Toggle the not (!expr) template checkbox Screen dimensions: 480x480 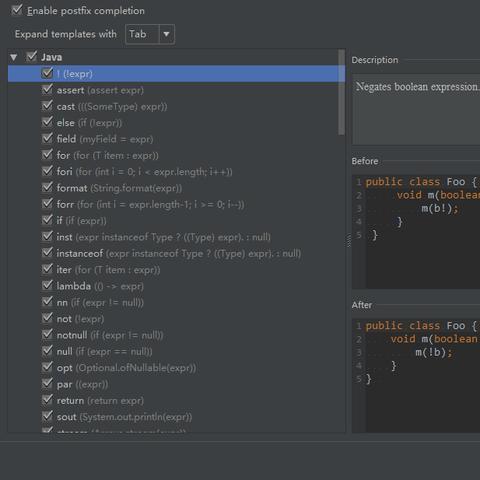coord(47,318)
